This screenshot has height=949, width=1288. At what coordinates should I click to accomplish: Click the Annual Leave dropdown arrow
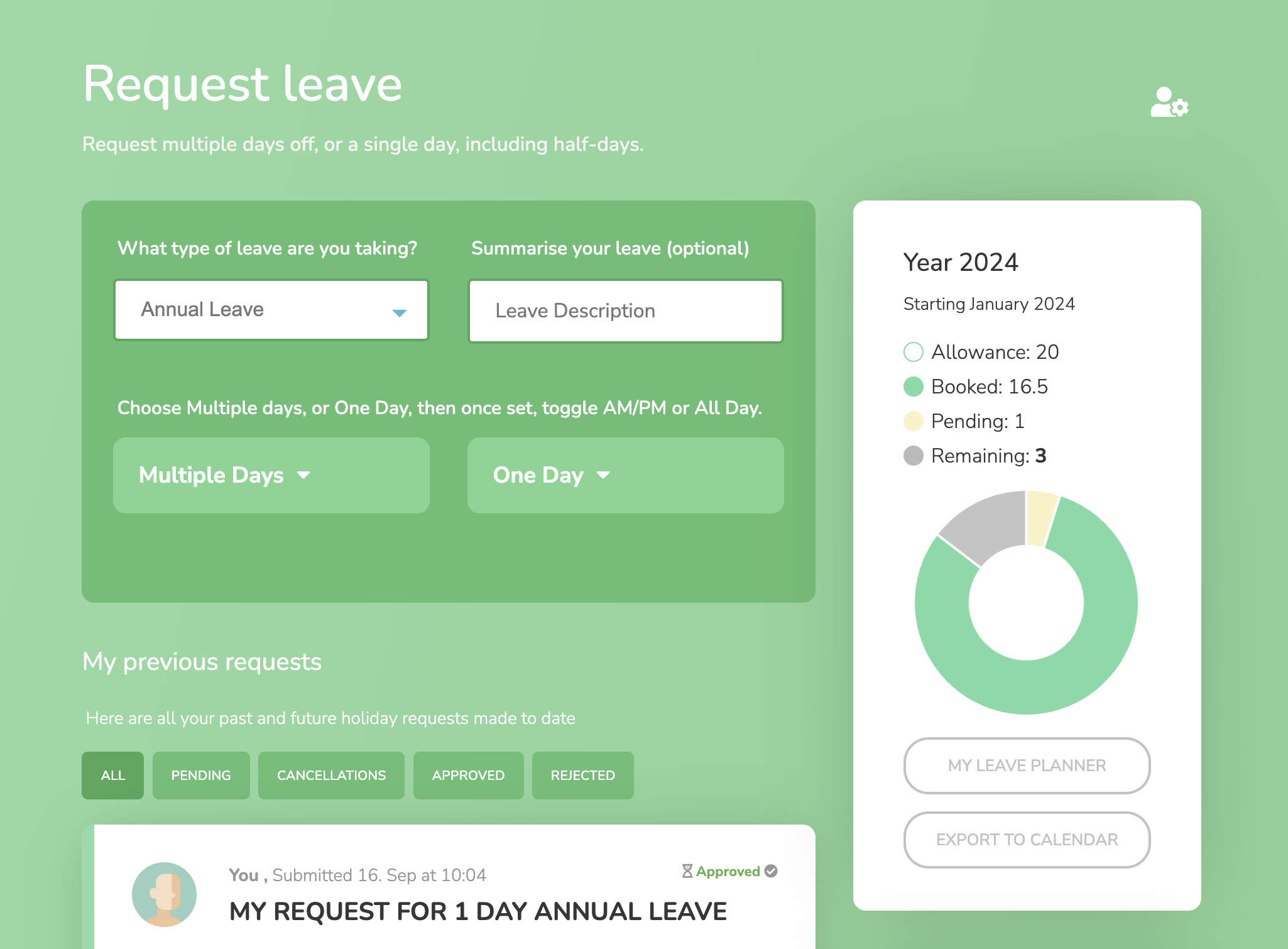pos(400,312)
